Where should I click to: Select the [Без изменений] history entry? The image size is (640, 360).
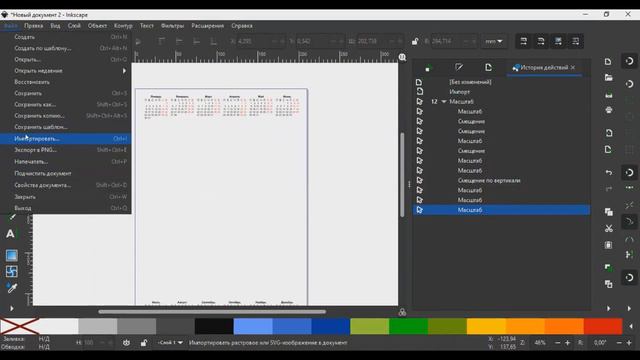[470, 82]
